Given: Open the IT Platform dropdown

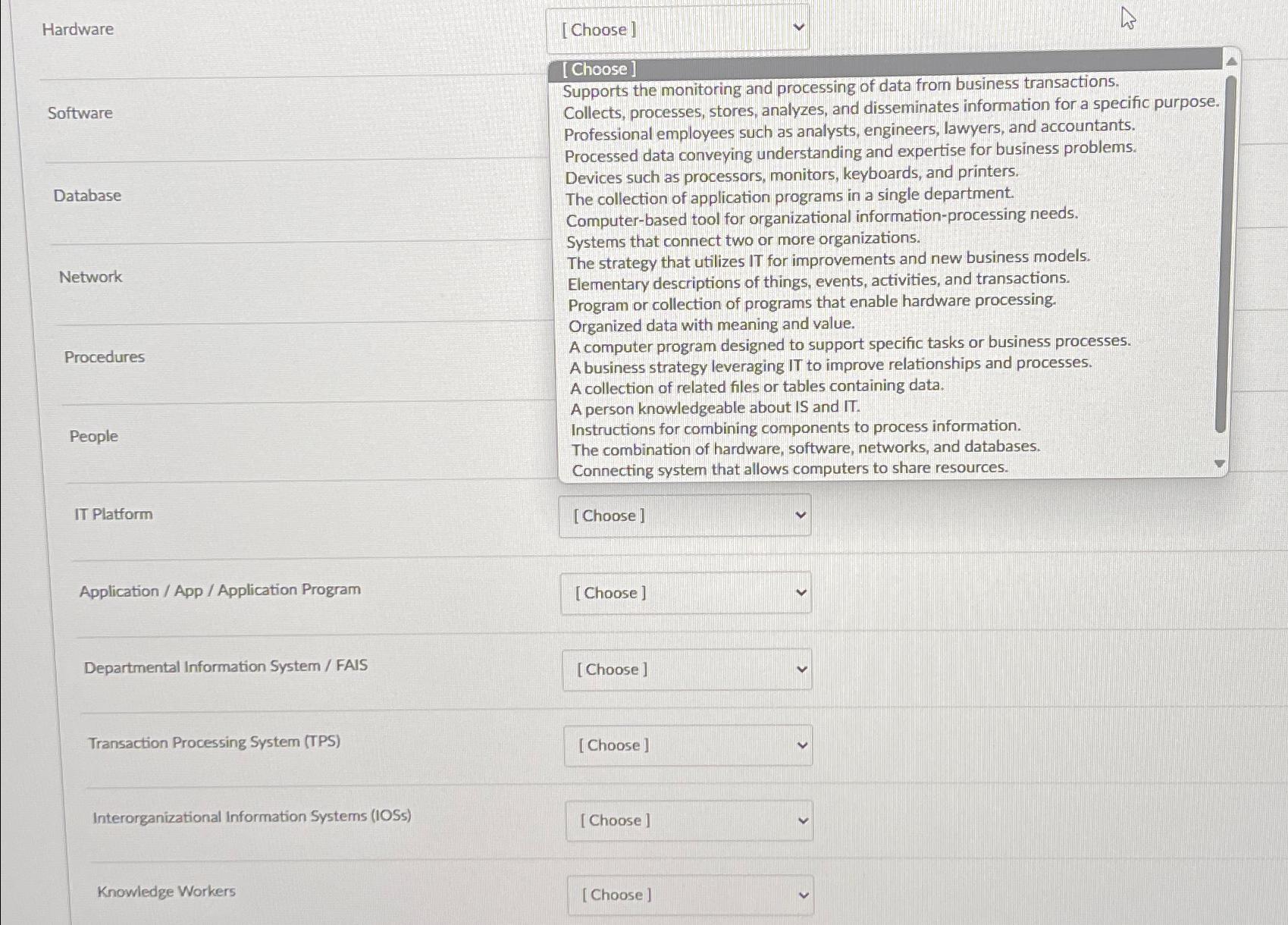Looking at the screenshot, I should [684, 515].
